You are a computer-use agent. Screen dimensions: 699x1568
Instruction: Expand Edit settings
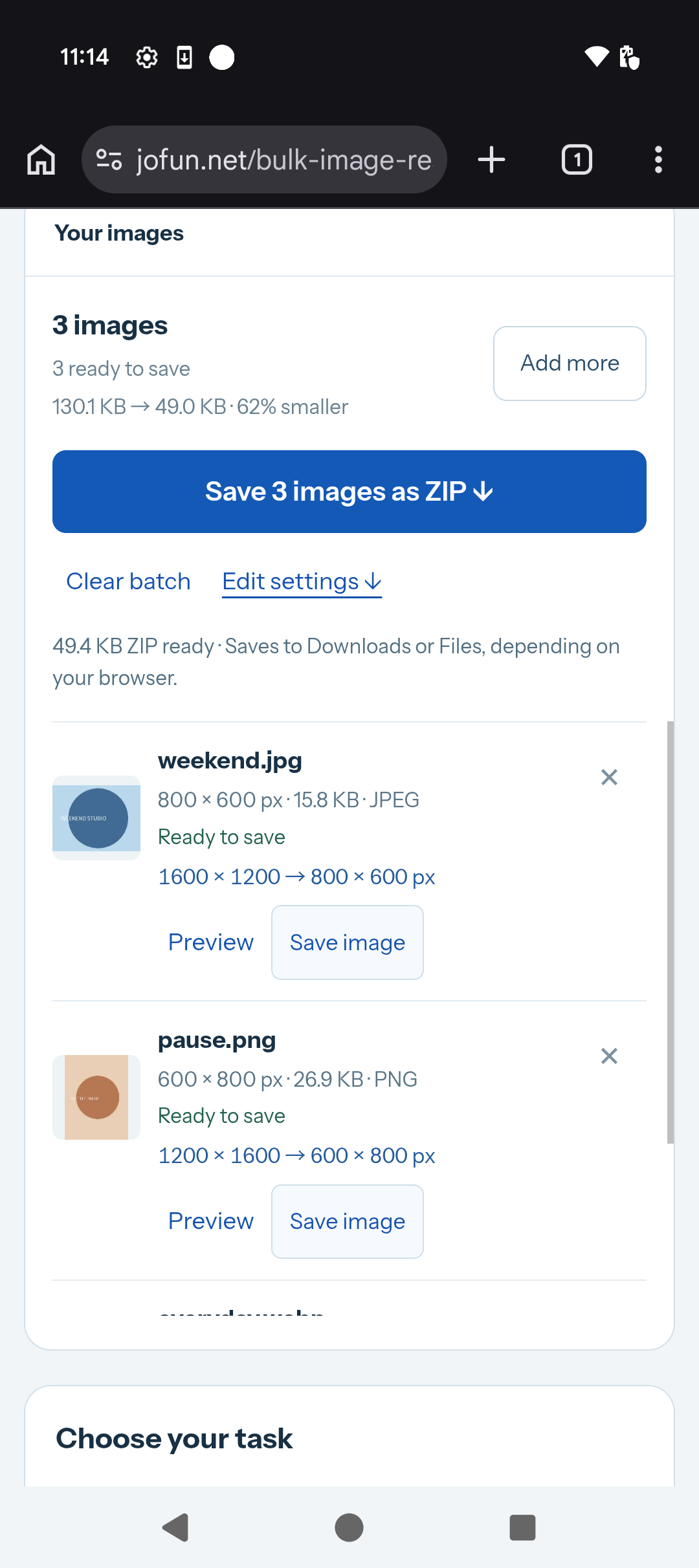click(302, 582)
